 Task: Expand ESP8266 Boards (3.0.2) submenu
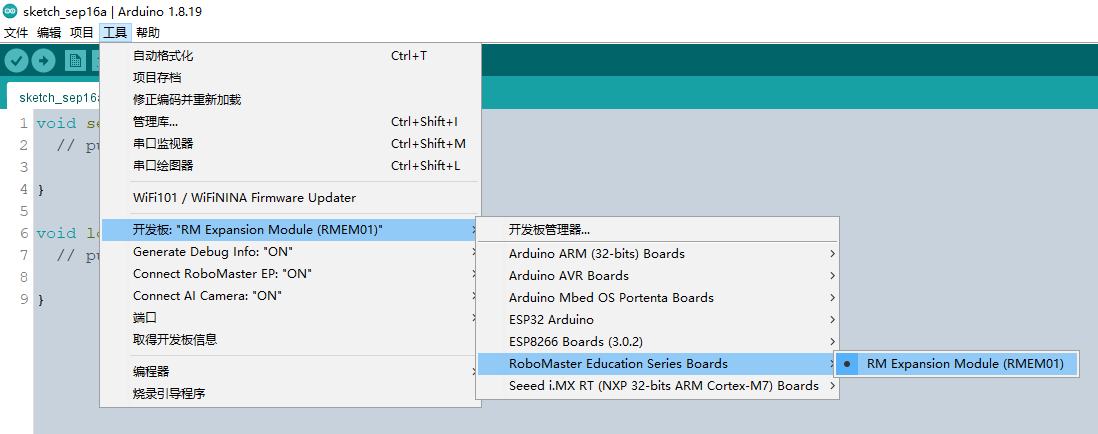click(x=658, y=342)
